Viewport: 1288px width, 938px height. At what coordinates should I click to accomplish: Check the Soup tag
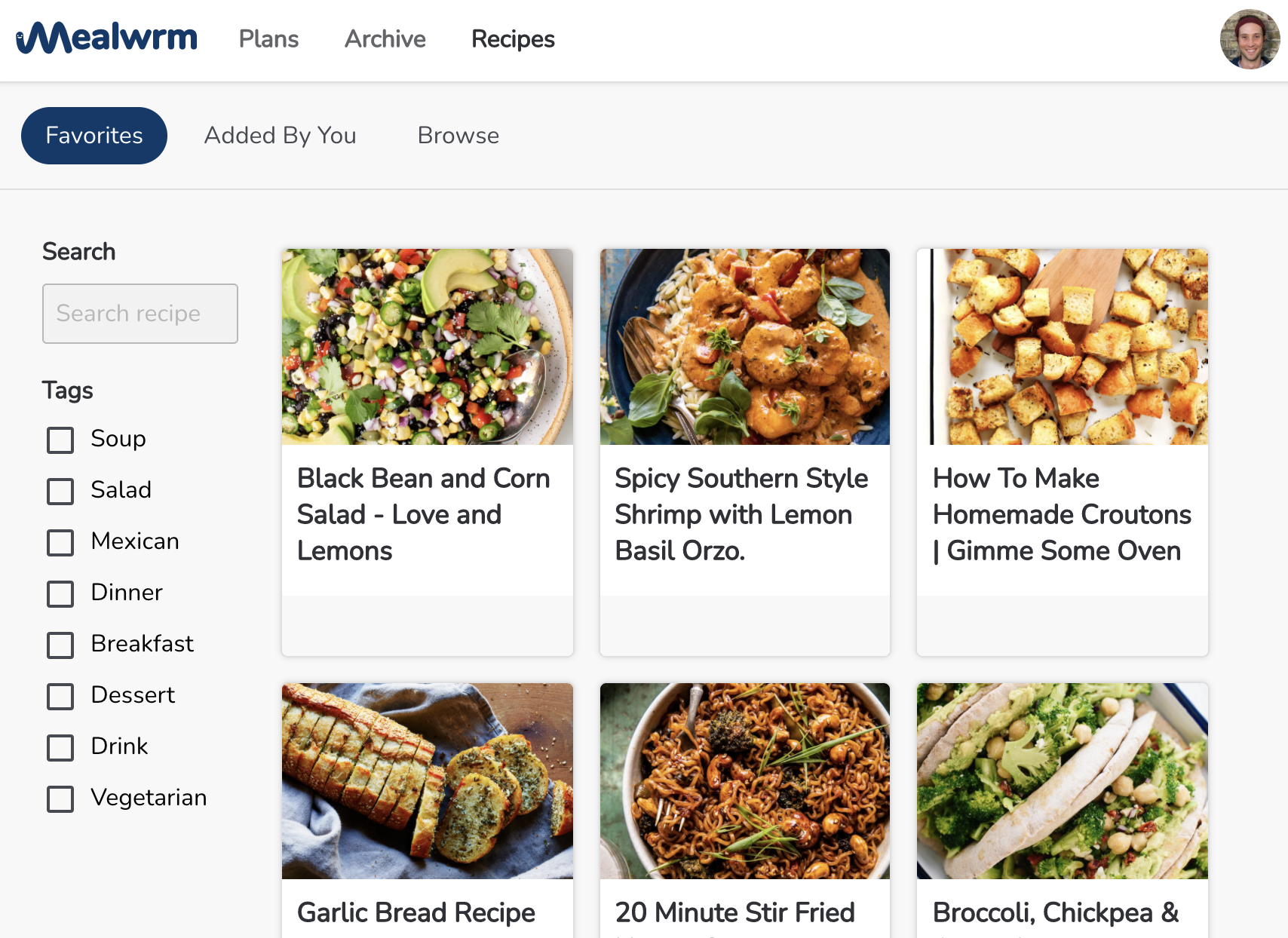60,440
